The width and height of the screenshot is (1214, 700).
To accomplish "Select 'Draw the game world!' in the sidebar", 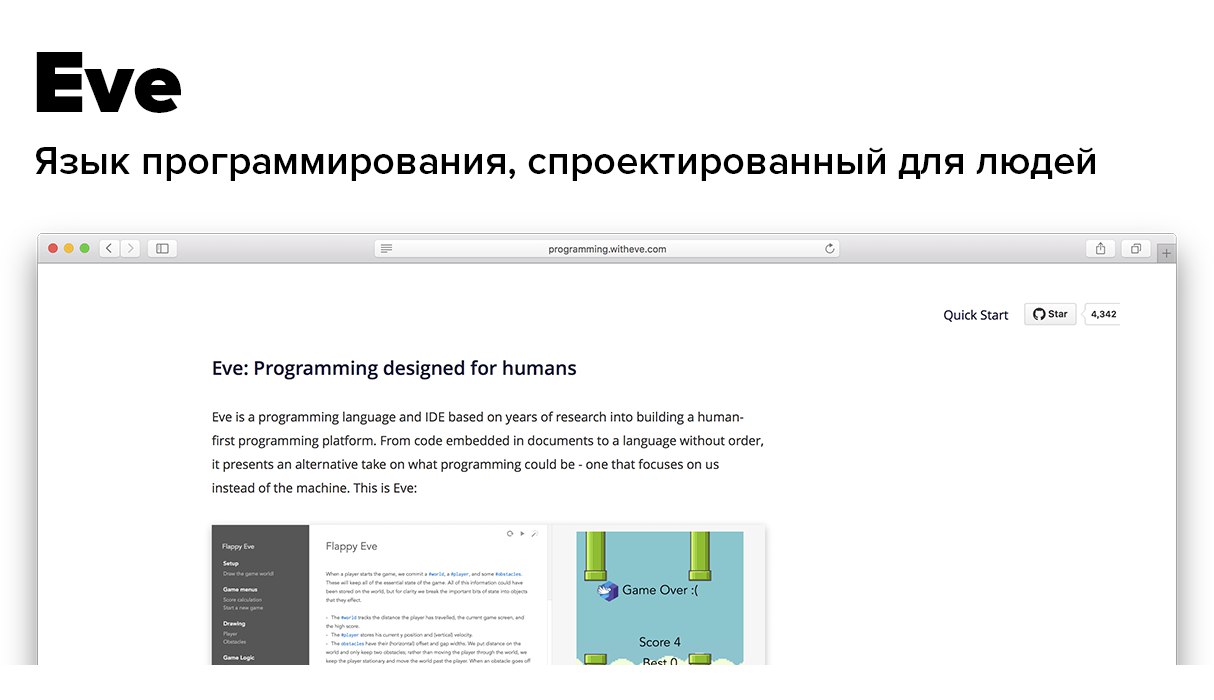I will (x=248, y=574).
